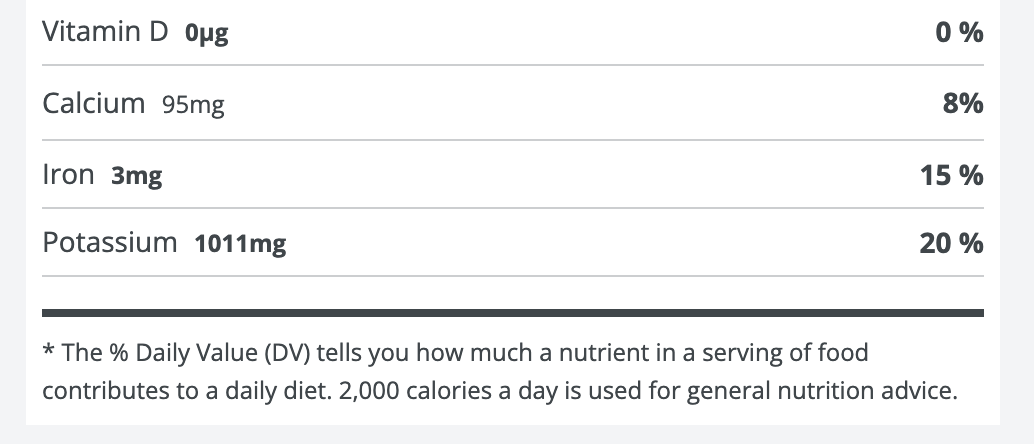1034x444 pixels.
Task: Click the Vitamin D nutrient label
Action: point(106,32)
